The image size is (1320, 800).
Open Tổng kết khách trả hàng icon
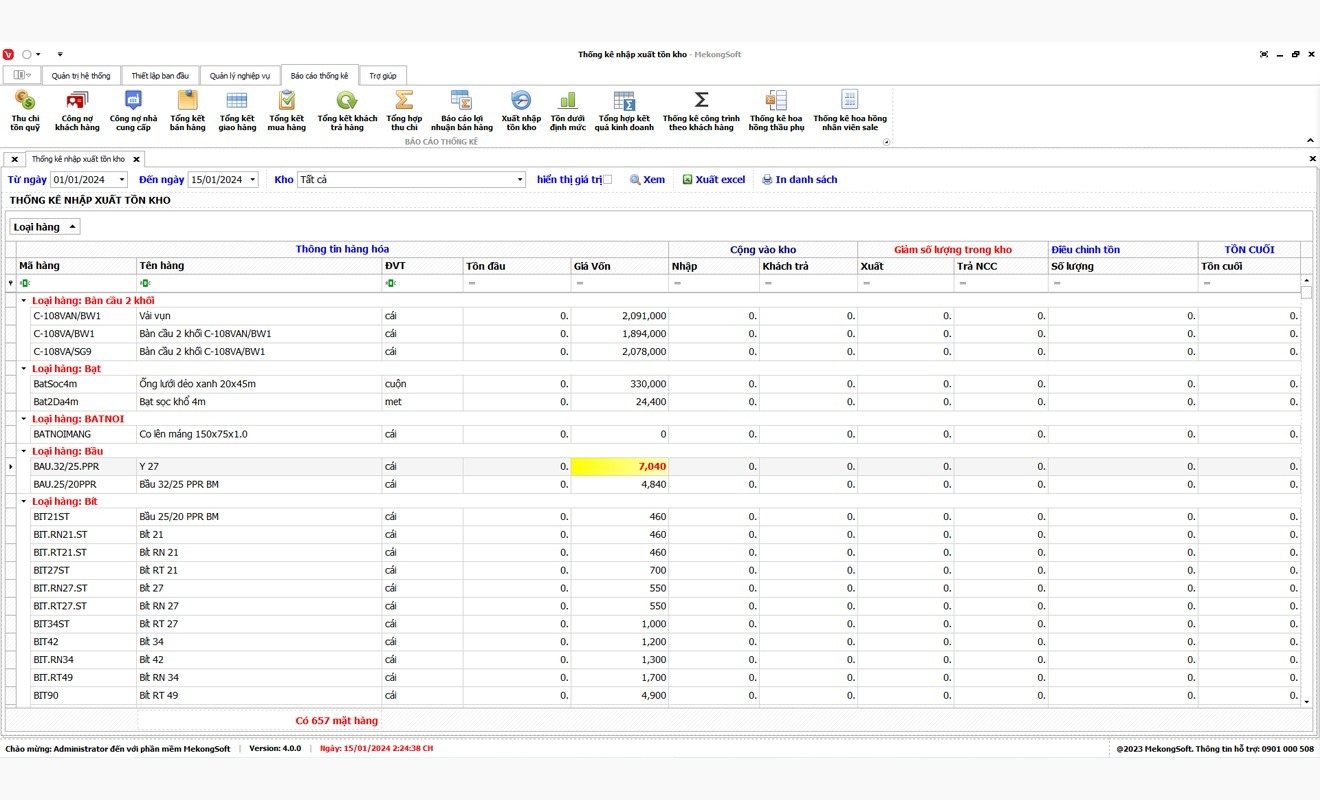point(347,102)
